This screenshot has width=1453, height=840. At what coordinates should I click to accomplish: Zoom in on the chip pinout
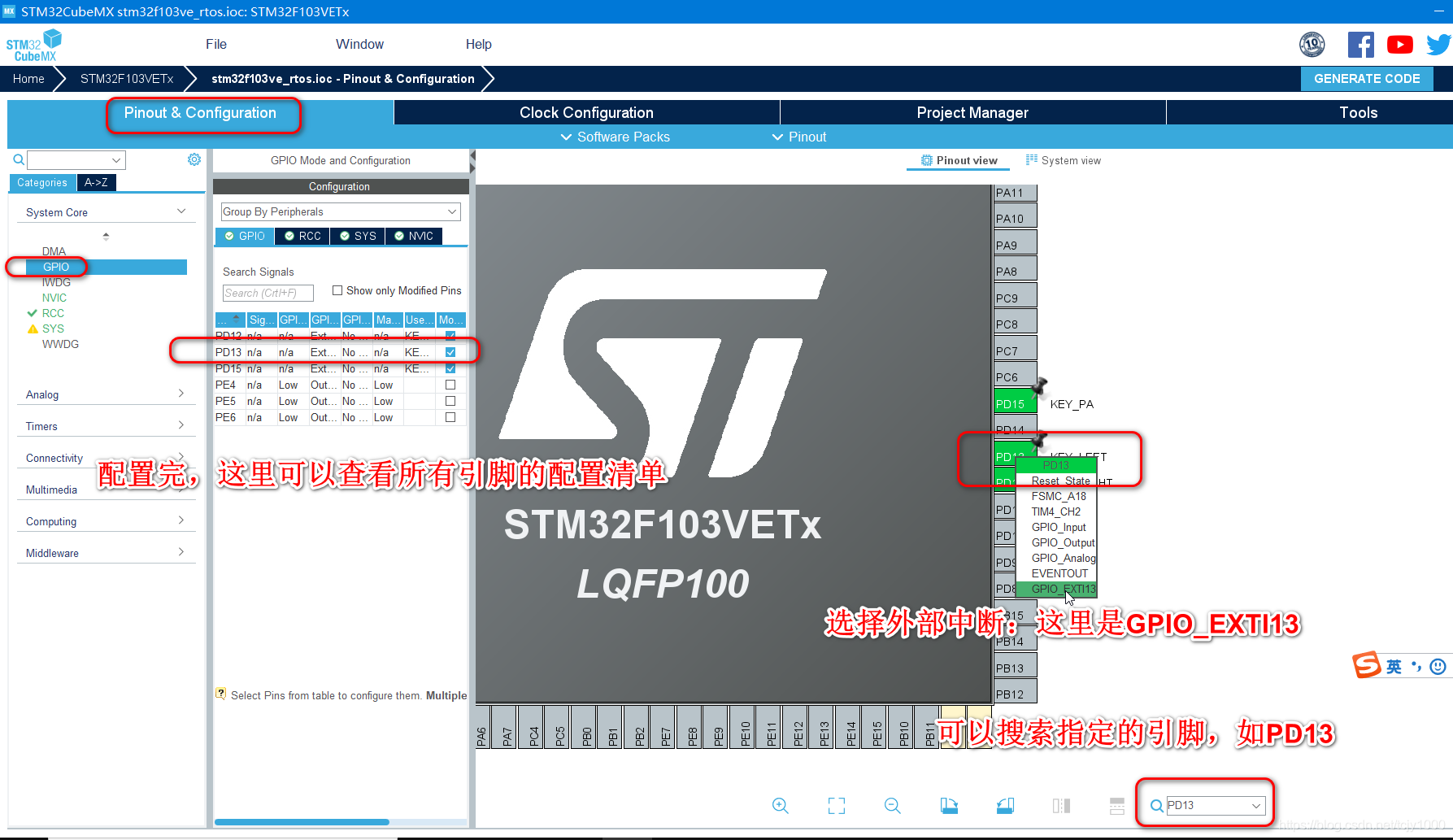click(780, 806)
